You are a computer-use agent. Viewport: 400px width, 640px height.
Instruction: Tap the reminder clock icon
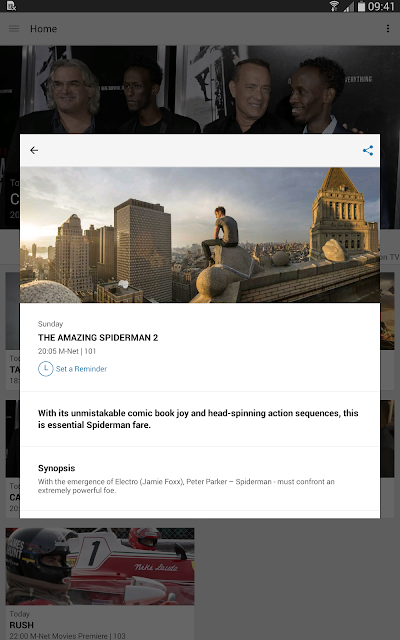point(45,369)
